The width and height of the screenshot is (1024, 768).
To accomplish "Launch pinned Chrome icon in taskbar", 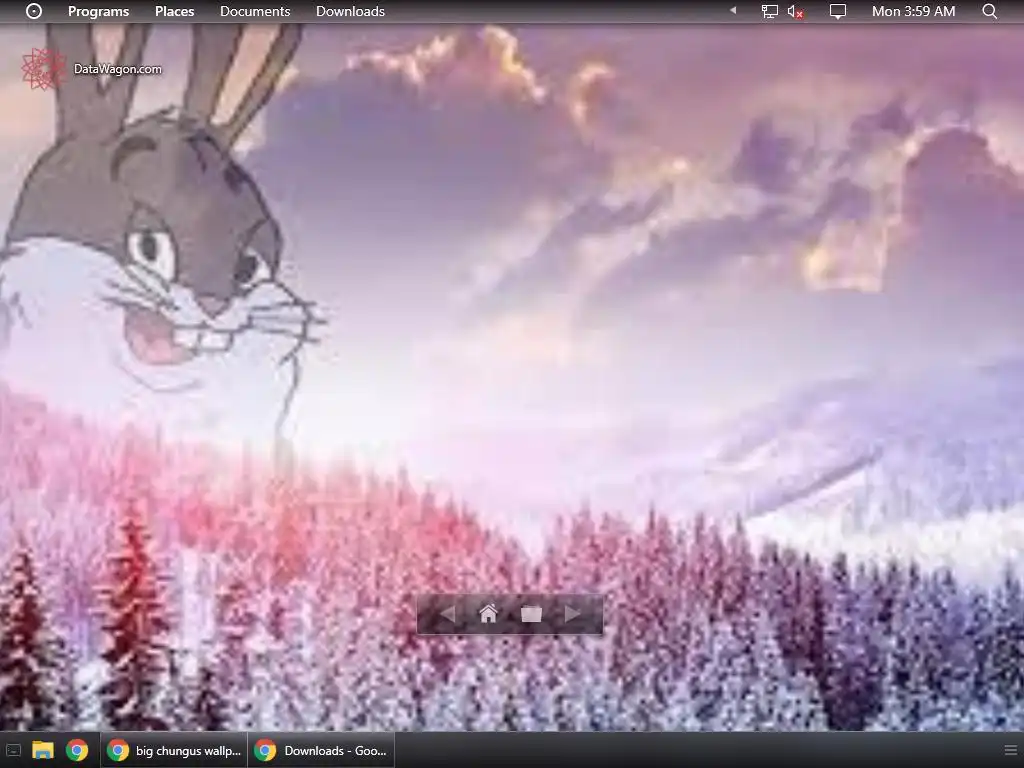I will coord(77,750).
